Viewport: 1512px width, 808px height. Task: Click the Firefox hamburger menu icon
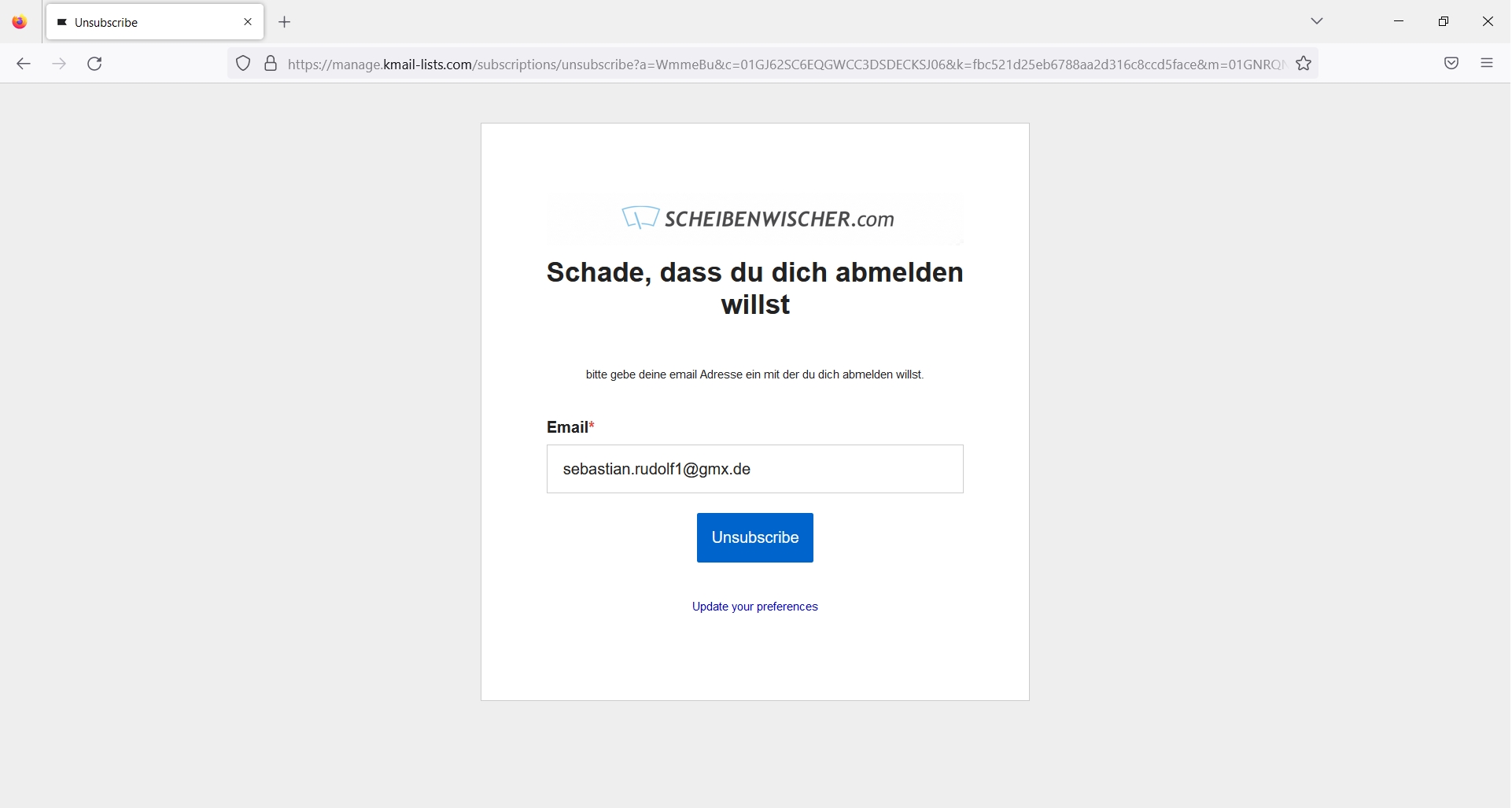click(x=1487, y=63)
